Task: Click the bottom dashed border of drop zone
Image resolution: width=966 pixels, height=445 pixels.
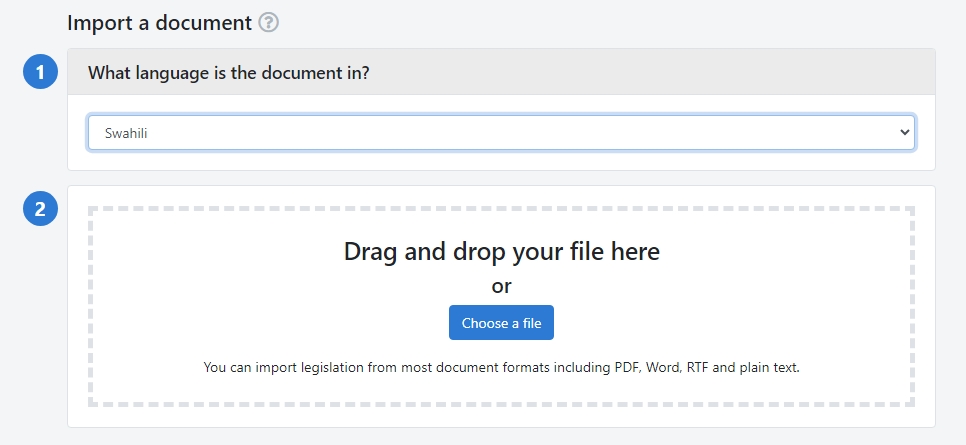Action: pos(501,403)
